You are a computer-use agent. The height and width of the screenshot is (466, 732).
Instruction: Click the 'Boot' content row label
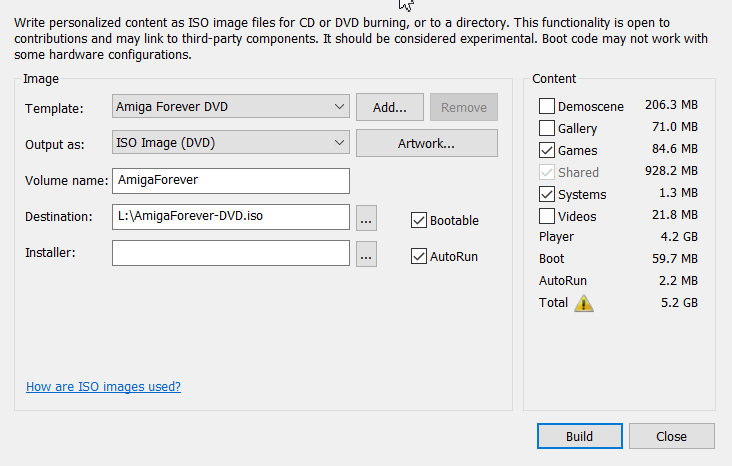click(551, 259)
